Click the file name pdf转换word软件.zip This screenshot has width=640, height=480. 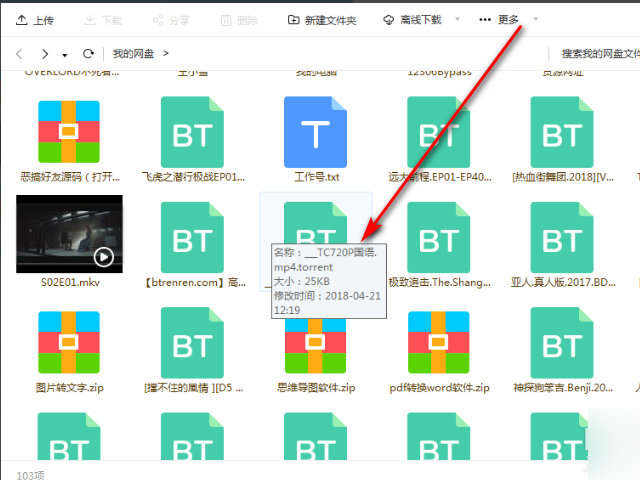pos(440,388)
